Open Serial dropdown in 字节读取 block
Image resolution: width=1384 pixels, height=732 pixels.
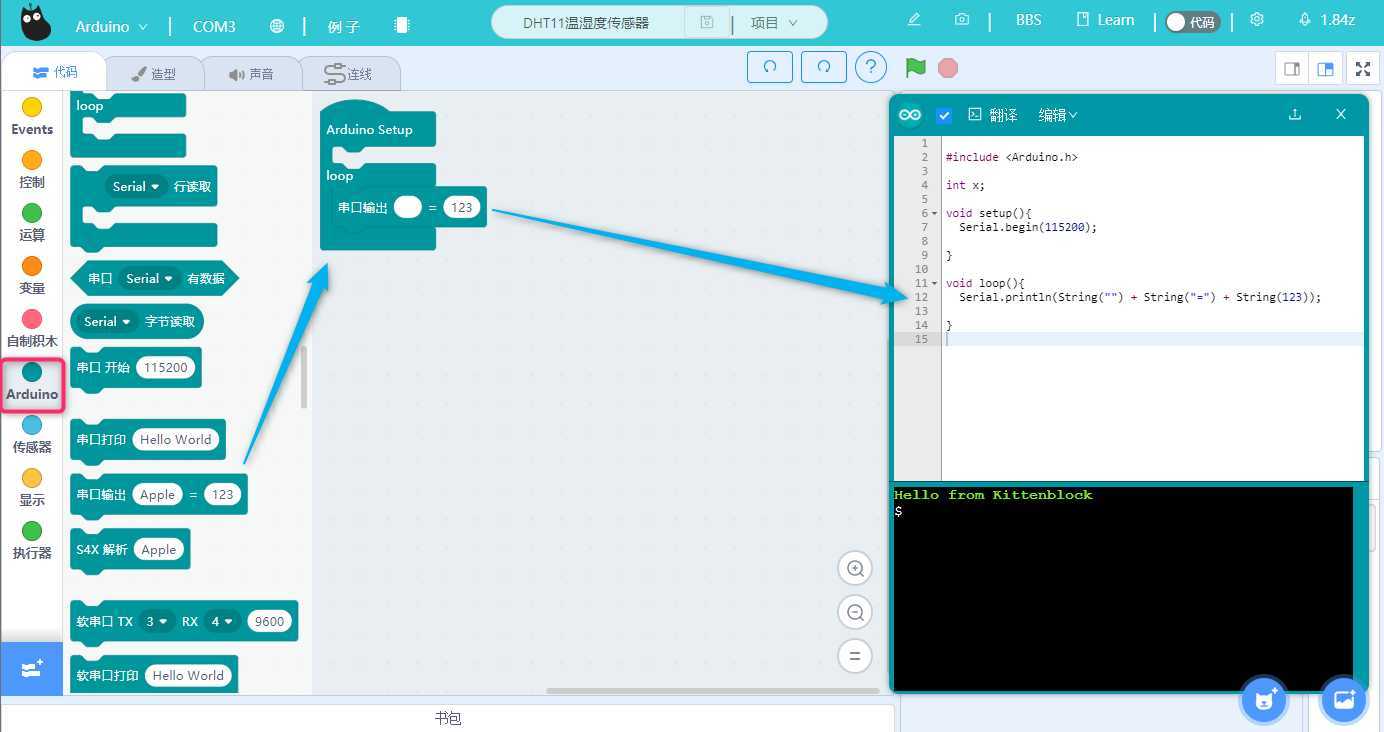tap(108, 321)
